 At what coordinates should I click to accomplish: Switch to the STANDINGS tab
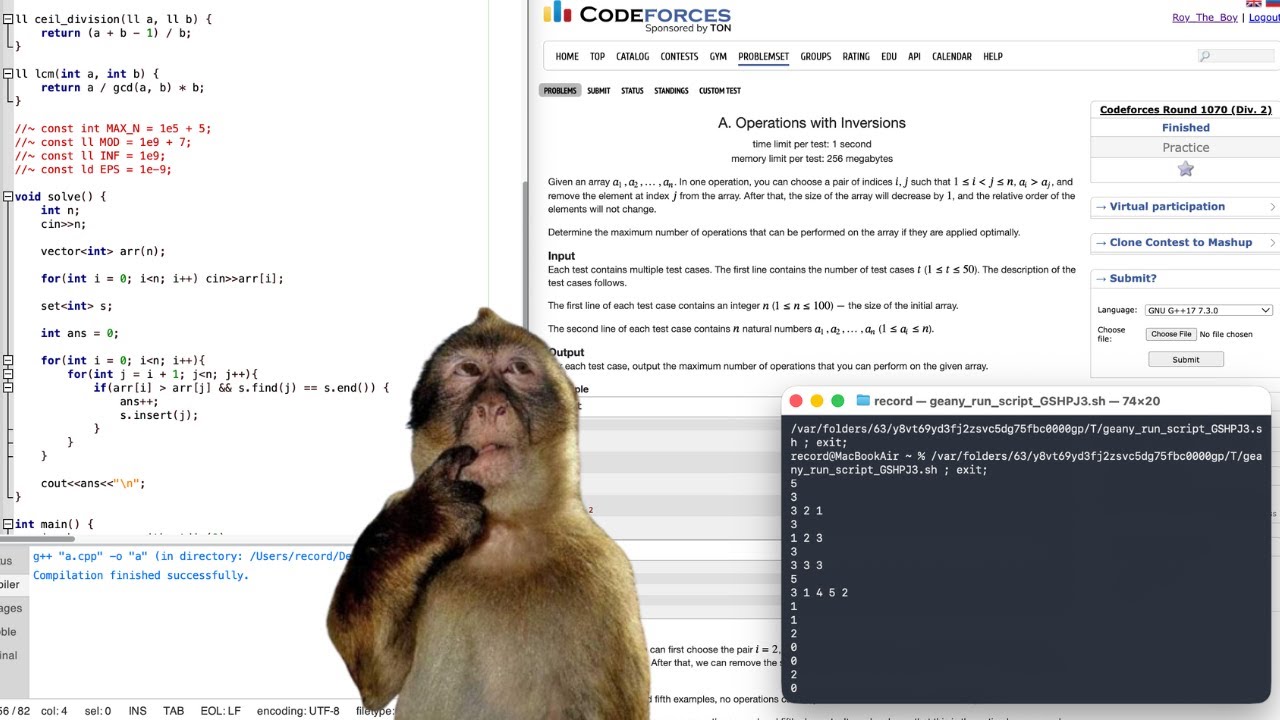pos(671,91)
